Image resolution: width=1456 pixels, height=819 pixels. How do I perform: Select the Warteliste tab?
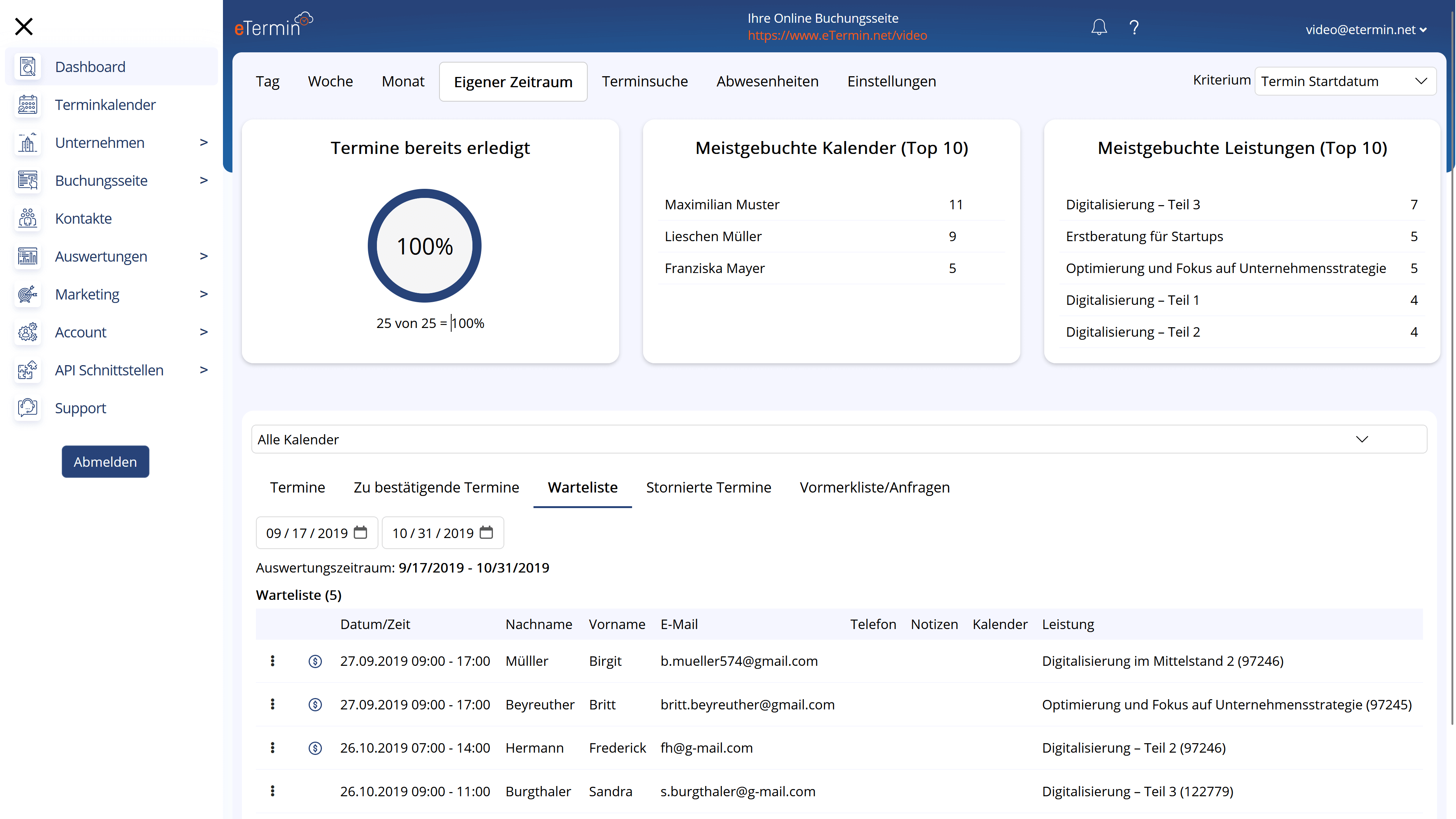pyautogui.click(x=582, y=487)
